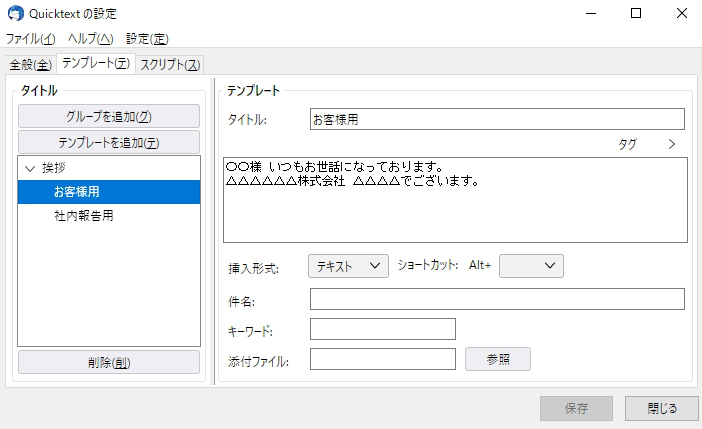
Task: Open the ファイル menu
Action: click(30, 39)
